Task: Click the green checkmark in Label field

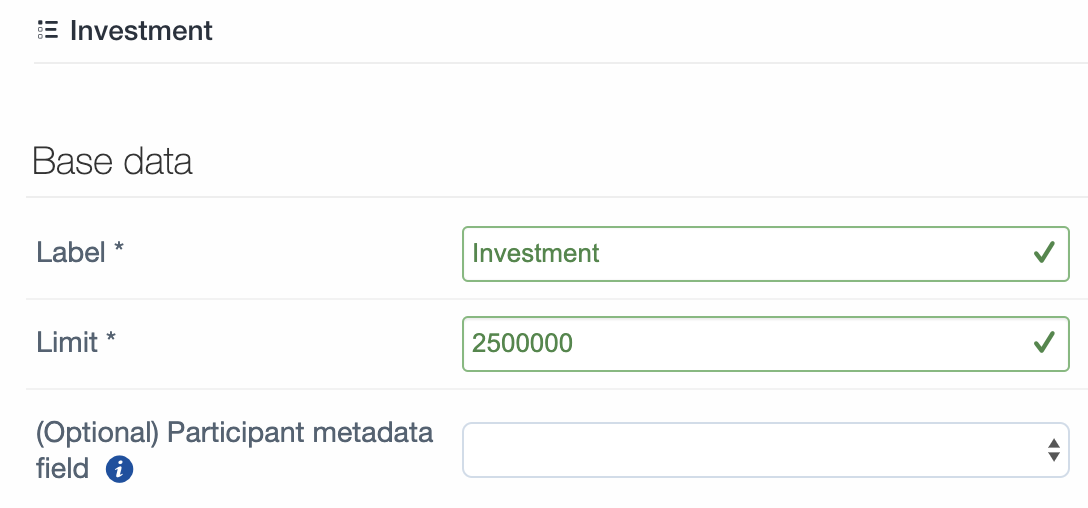Action: click(1044, 253)
